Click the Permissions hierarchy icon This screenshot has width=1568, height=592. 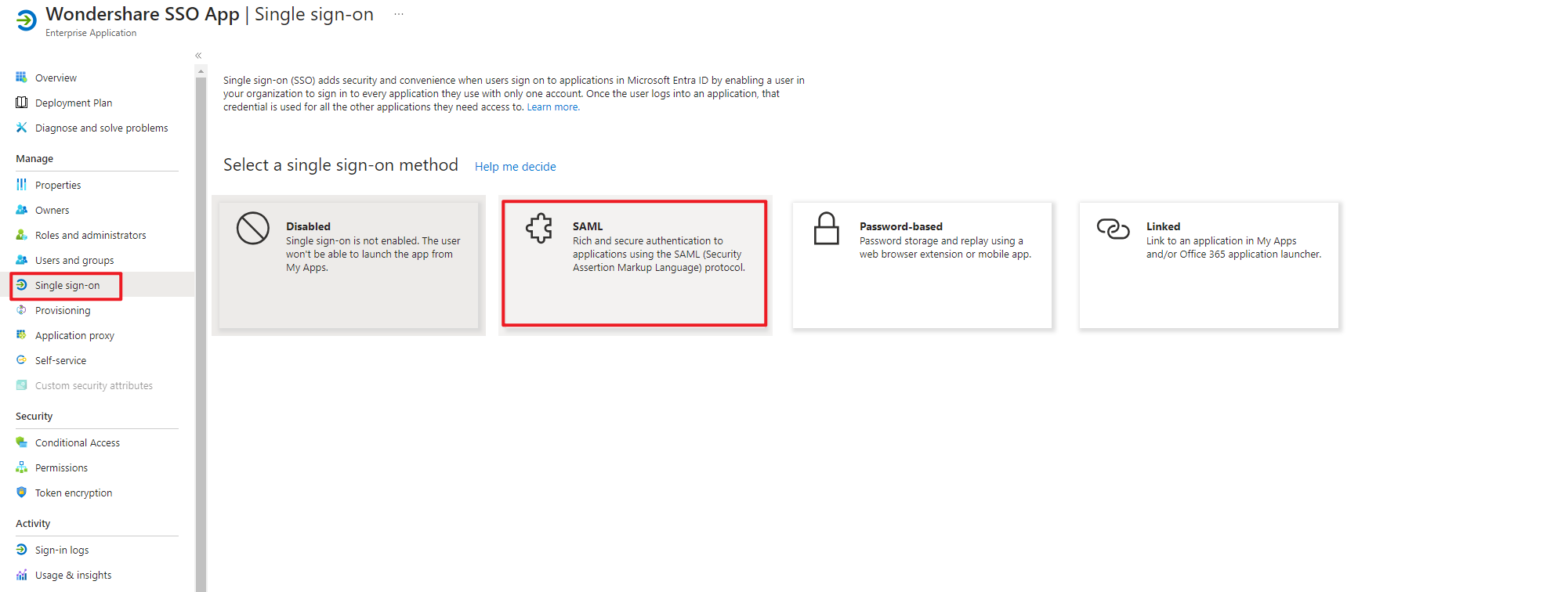click(x=21, y=467)
